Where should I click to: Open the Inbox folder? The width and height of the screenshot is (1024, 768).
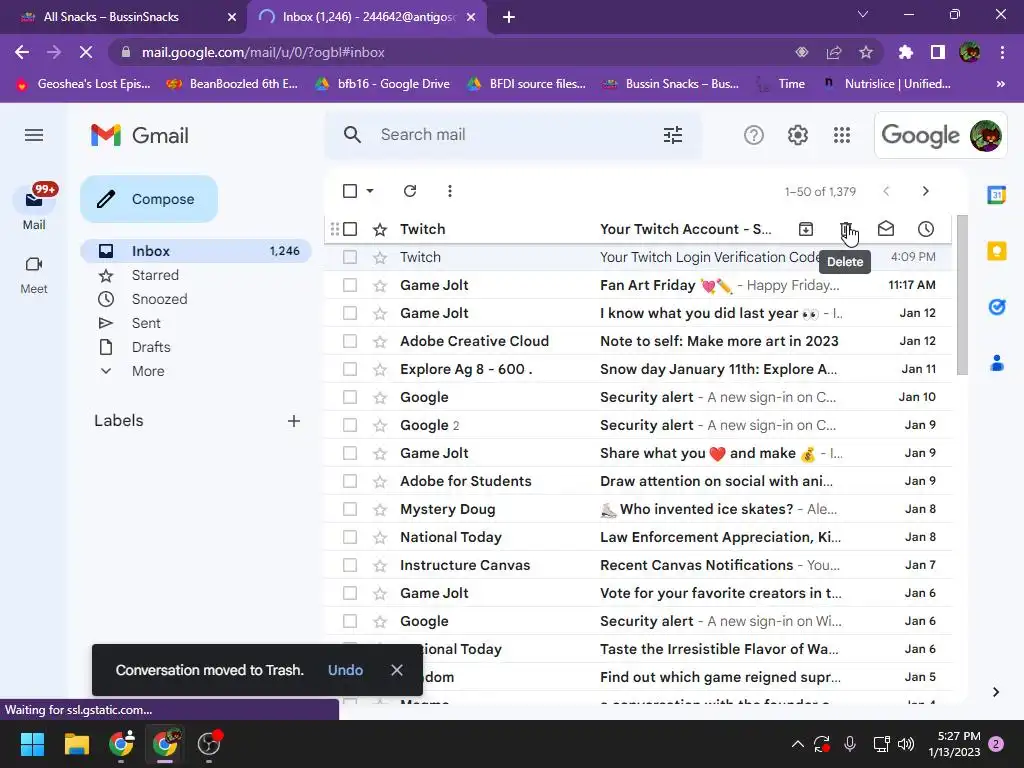(196, 251)
